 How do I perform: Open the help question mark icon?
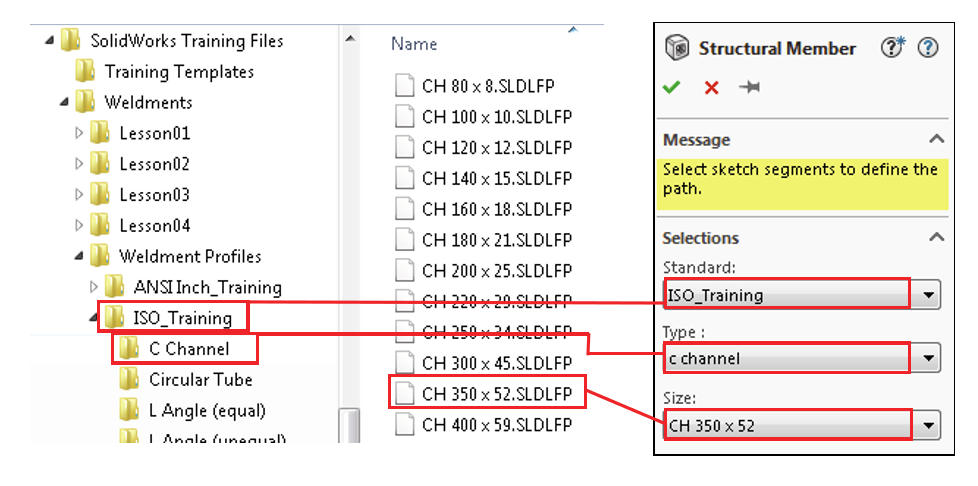point(929,47)
